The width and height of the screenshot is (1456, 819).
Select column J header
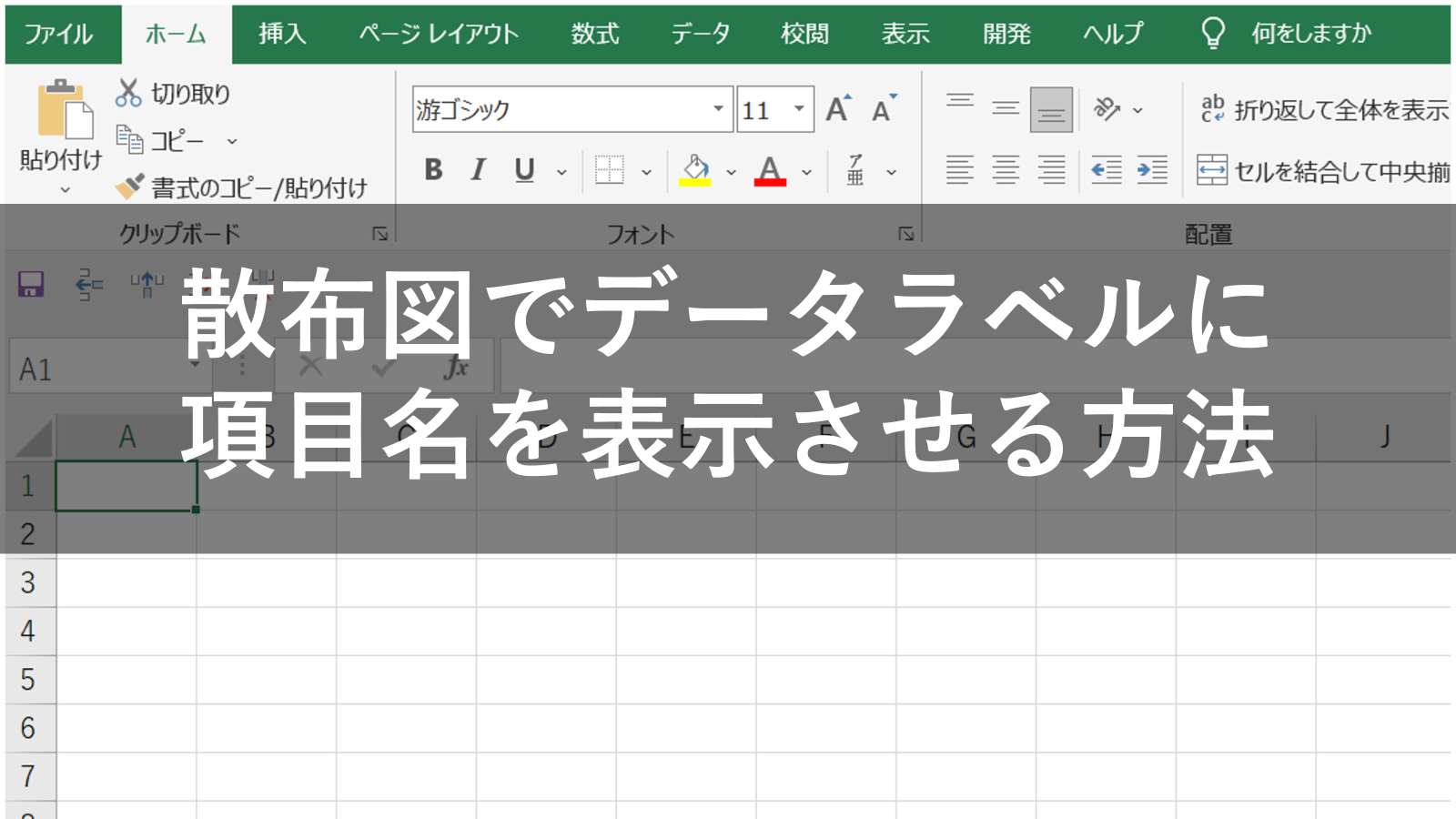click(1383, 437)
